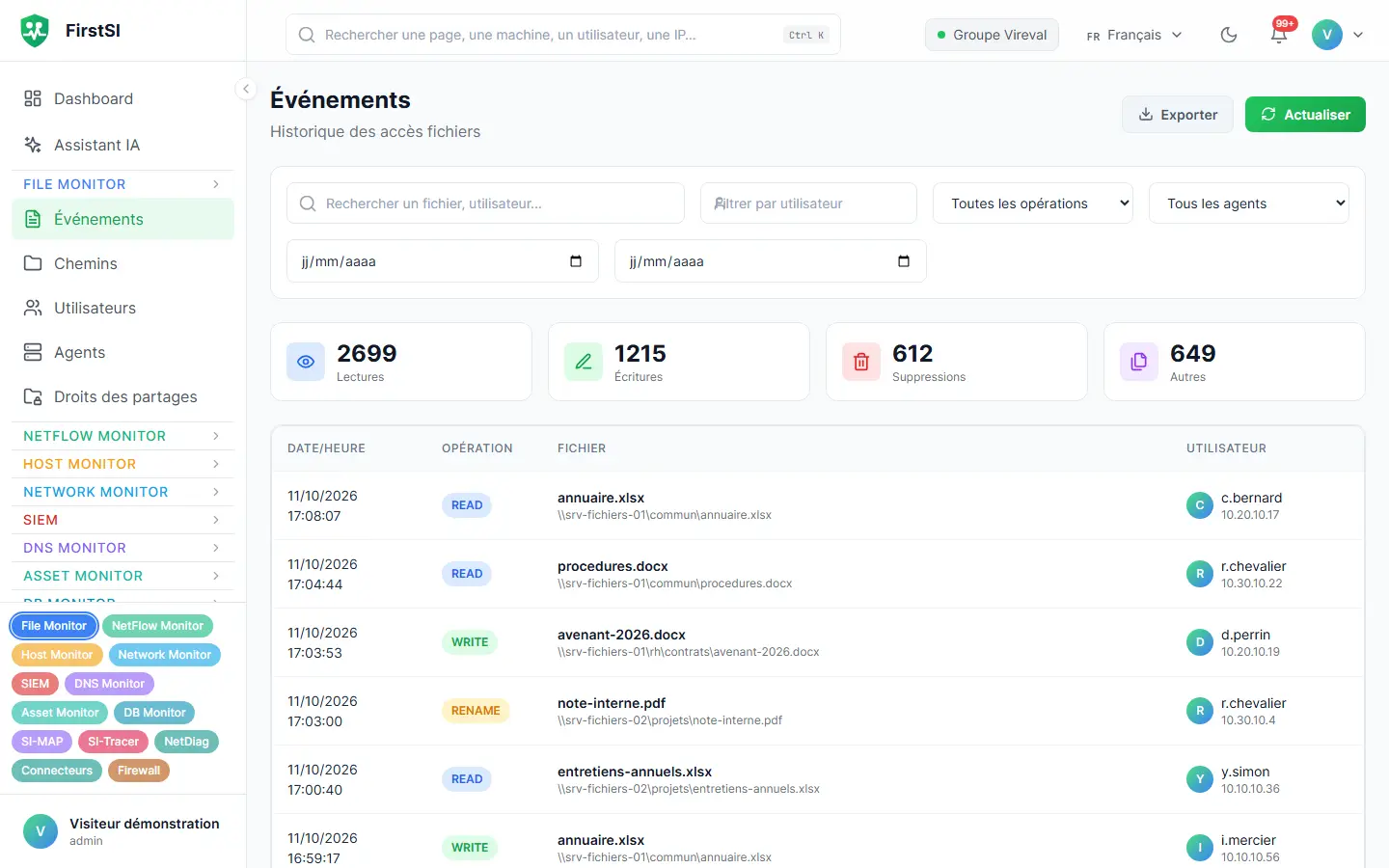Select the orange Host Monitor tag
Viewport: 1389px width, 868px height.
pyautogui.click(x=57, y=655)
